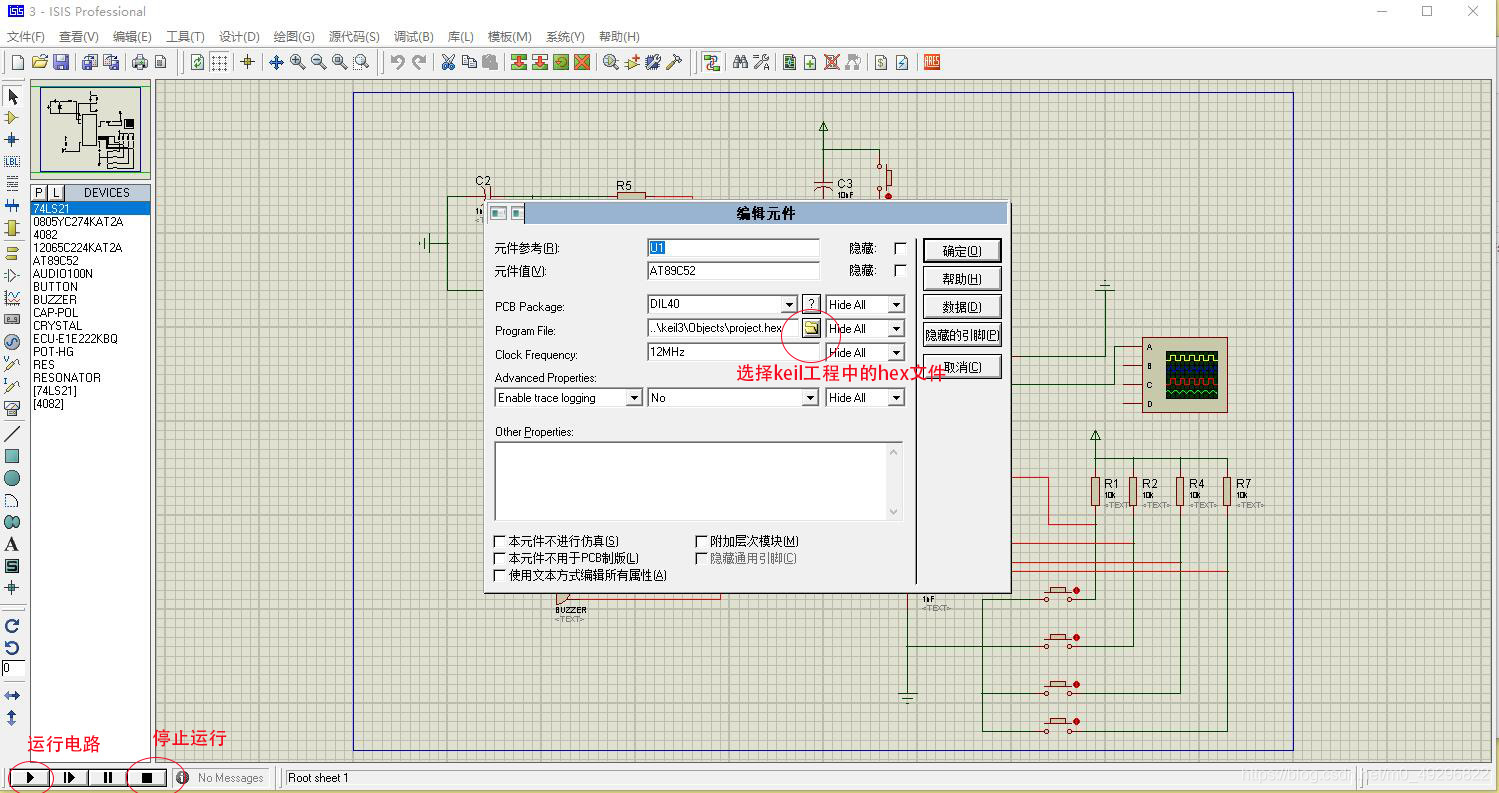The image size is (1499, 793).
Task: Click the 取消(C) button
Action: [962, 367]
